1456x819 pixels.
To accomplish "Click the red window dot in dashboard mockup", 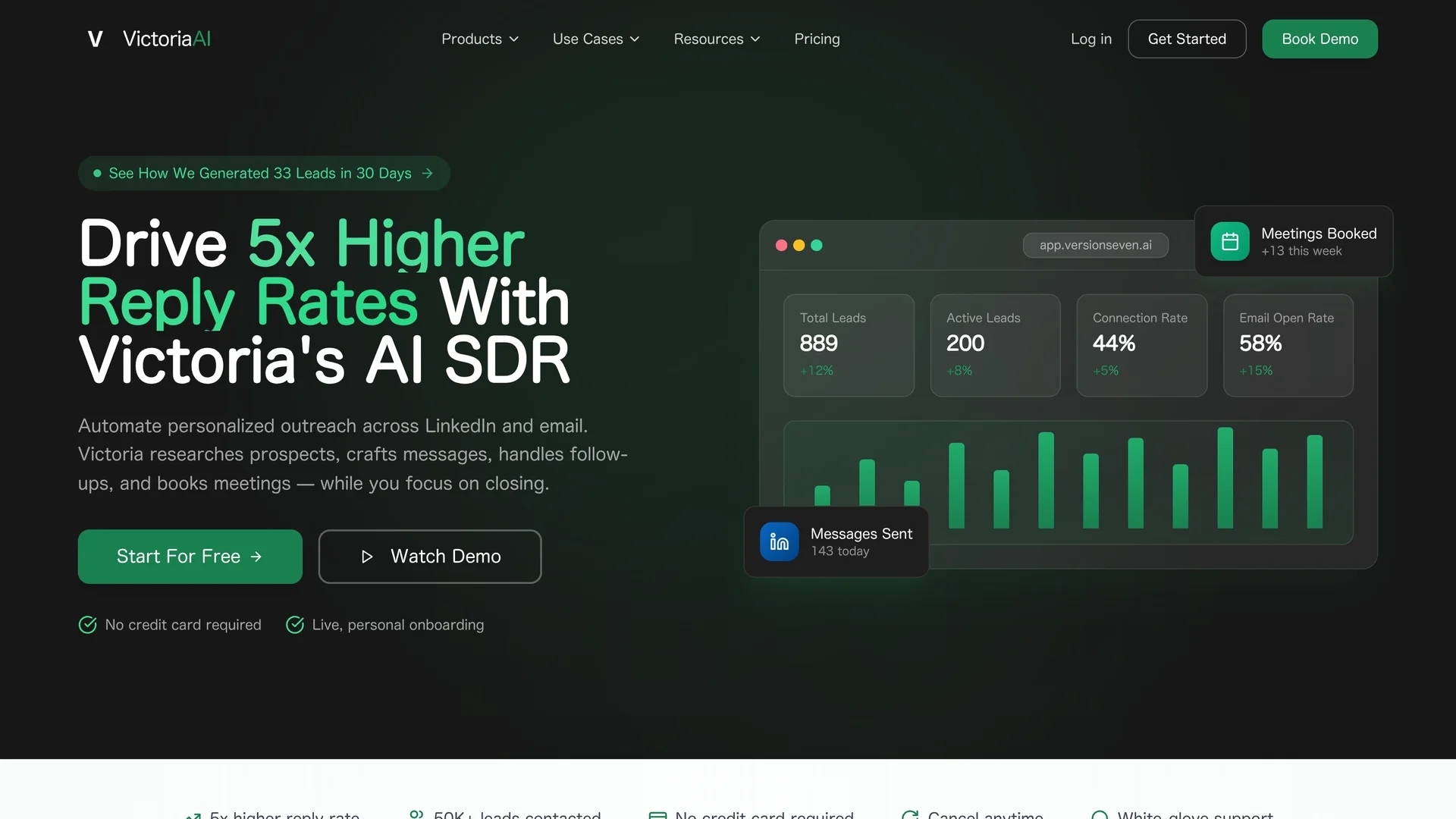I will 781,245.
